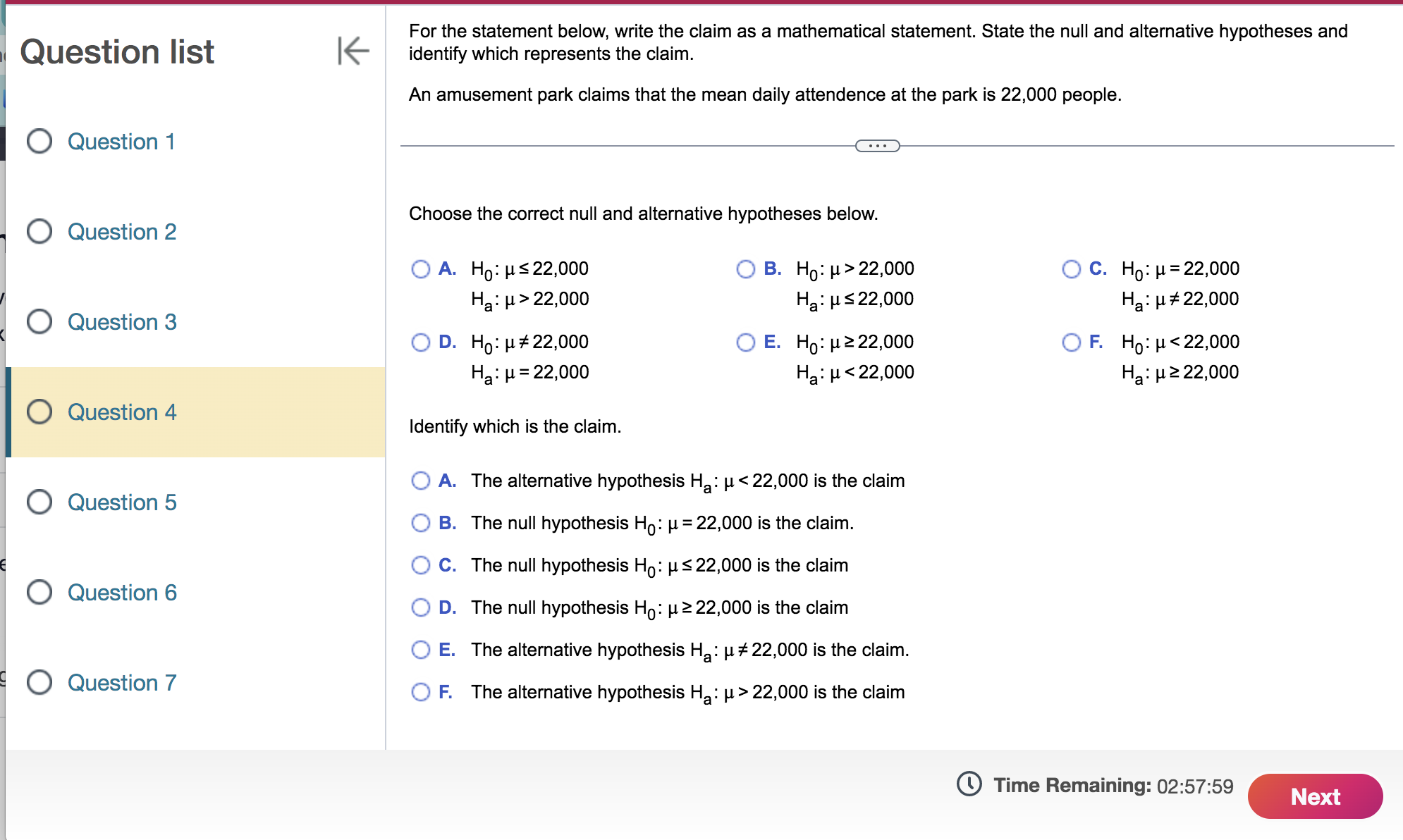Pick claim option D, null μ ≥ 22,000
Image resolution: width=1403 pixels, height=840 pixels.
click(421, 607)
